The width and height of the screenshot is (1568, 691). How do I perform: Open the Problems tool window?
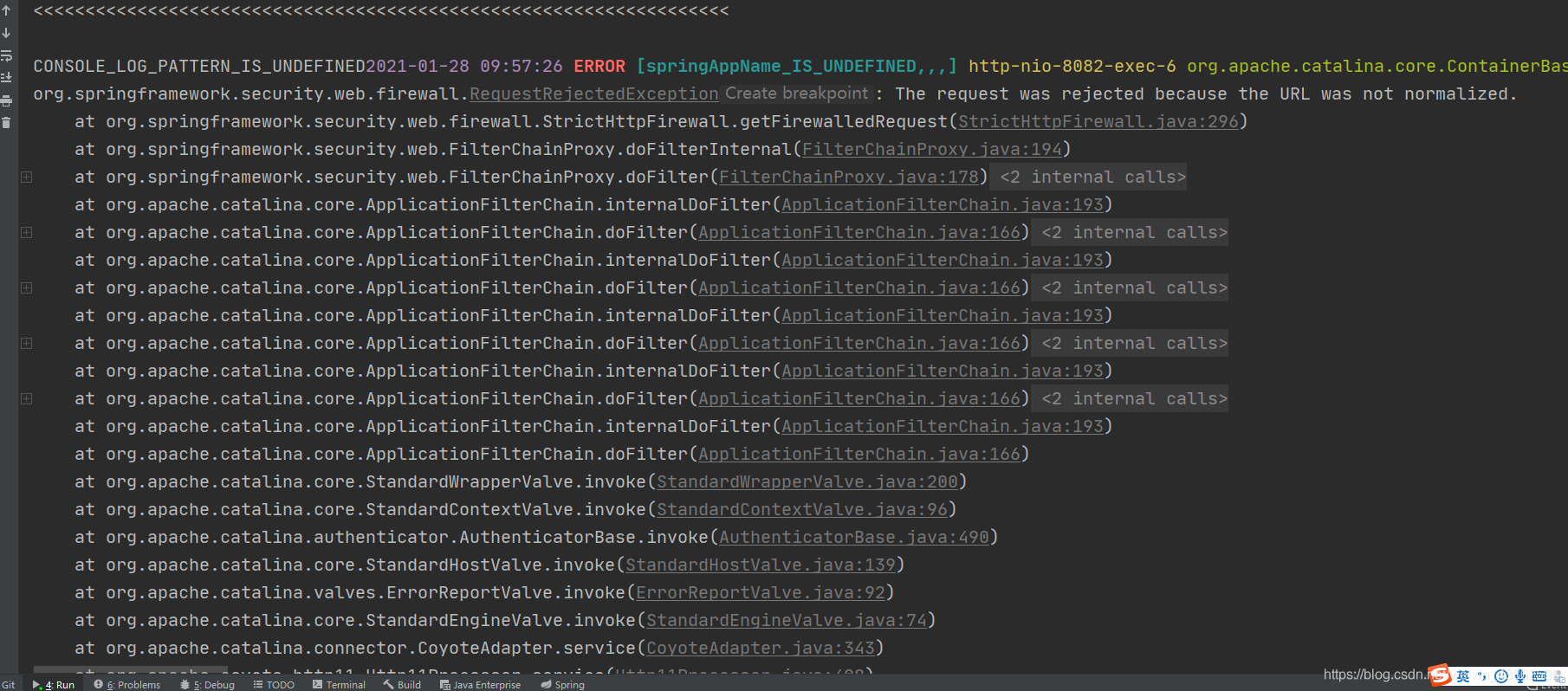127,684
